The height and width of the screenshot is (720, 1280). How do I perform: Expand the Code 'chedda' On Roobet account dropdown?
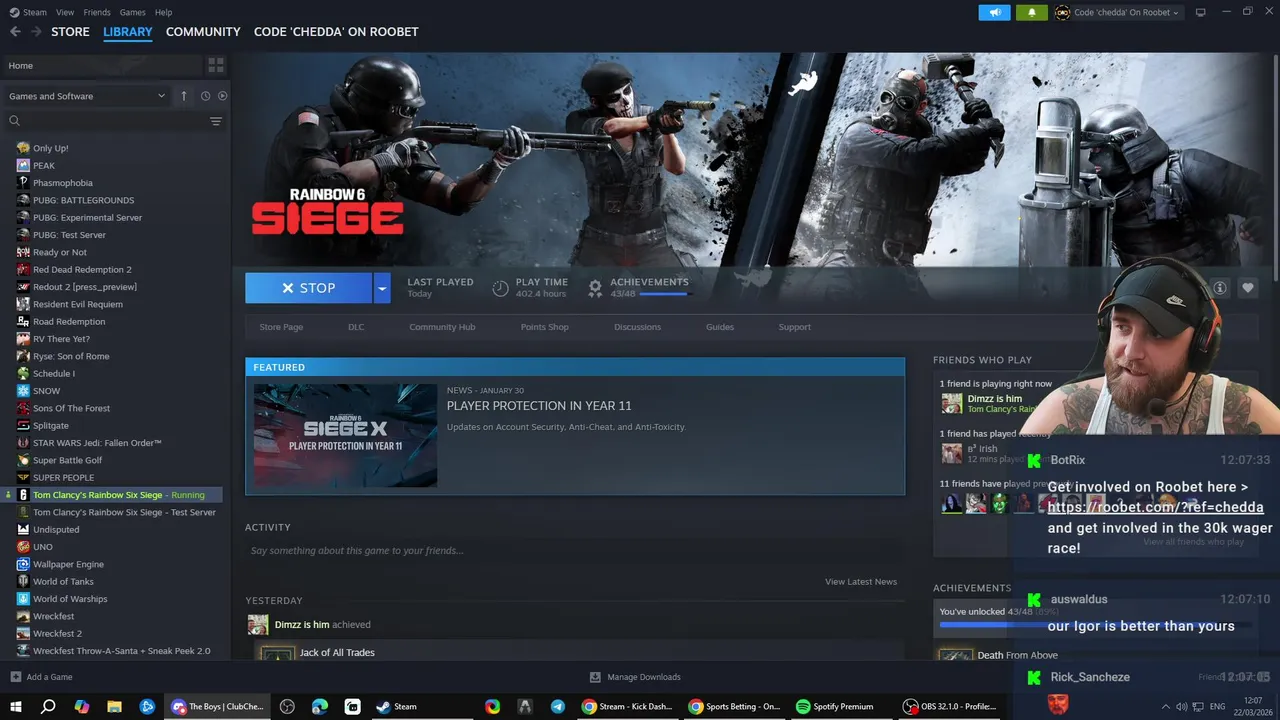1117,12
